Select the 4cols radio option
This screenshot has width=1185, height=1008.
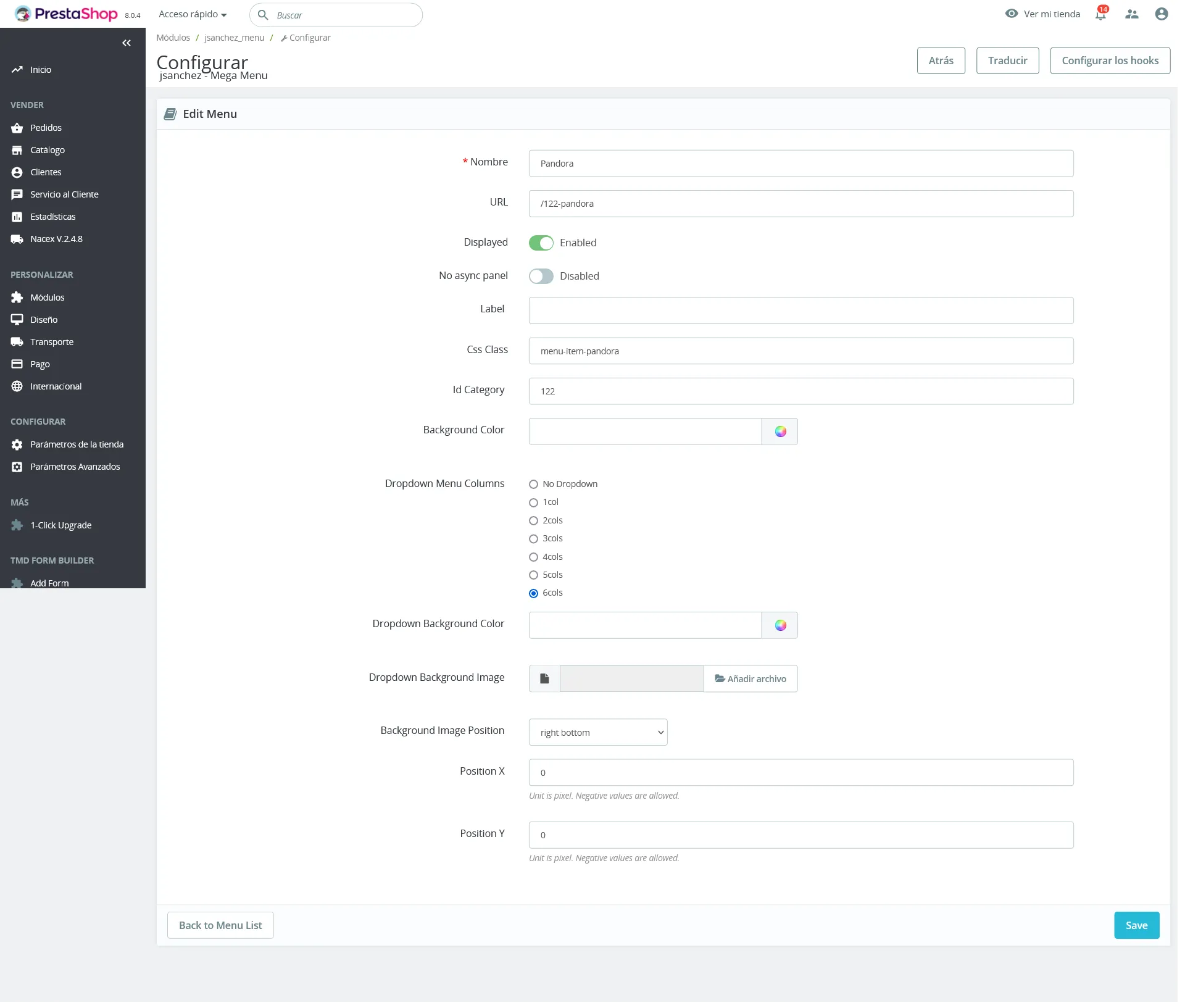(x=534, y=557)
